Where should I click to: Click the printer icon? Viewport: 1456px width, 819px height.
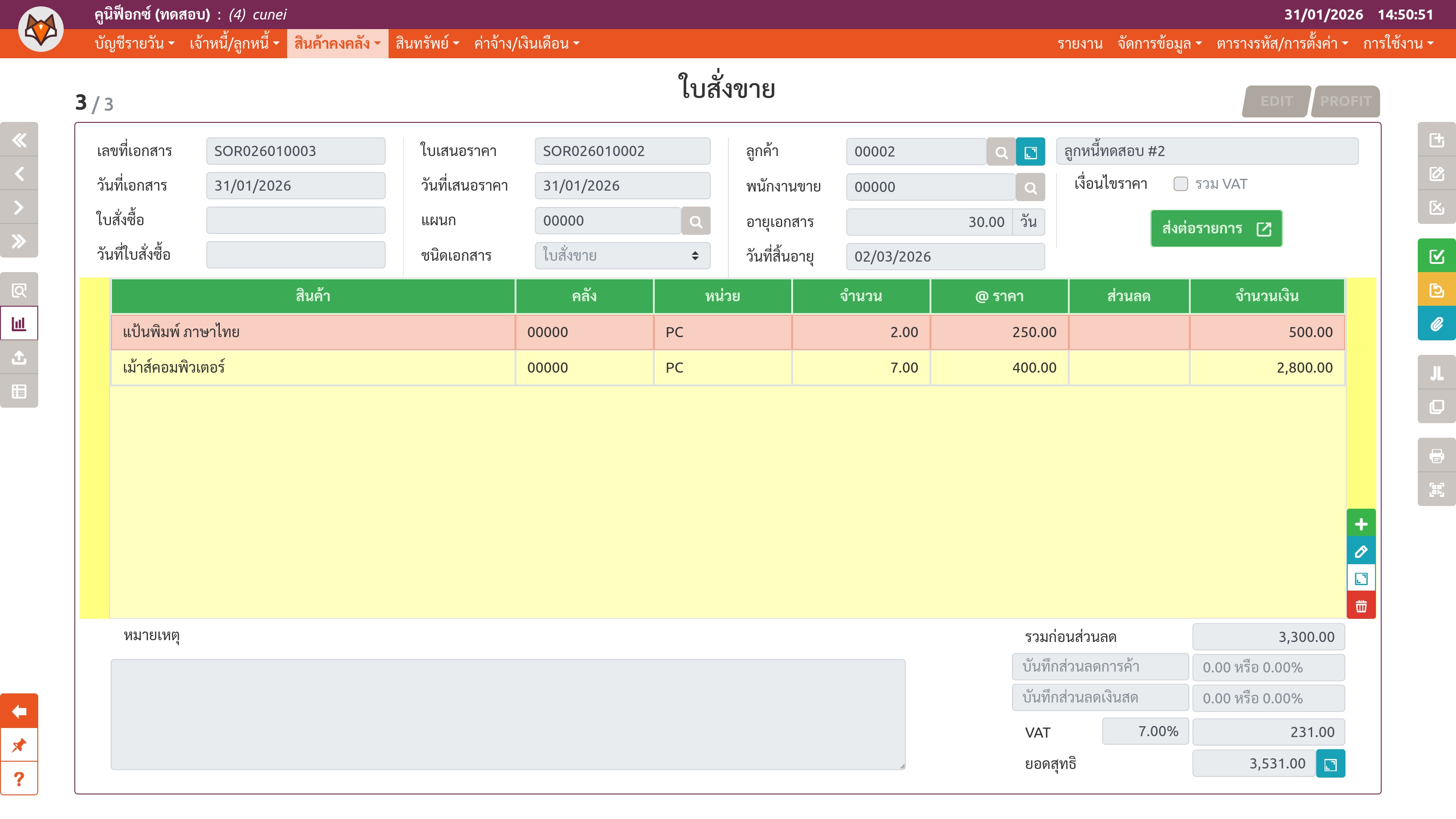click(x=1436, y=455)
